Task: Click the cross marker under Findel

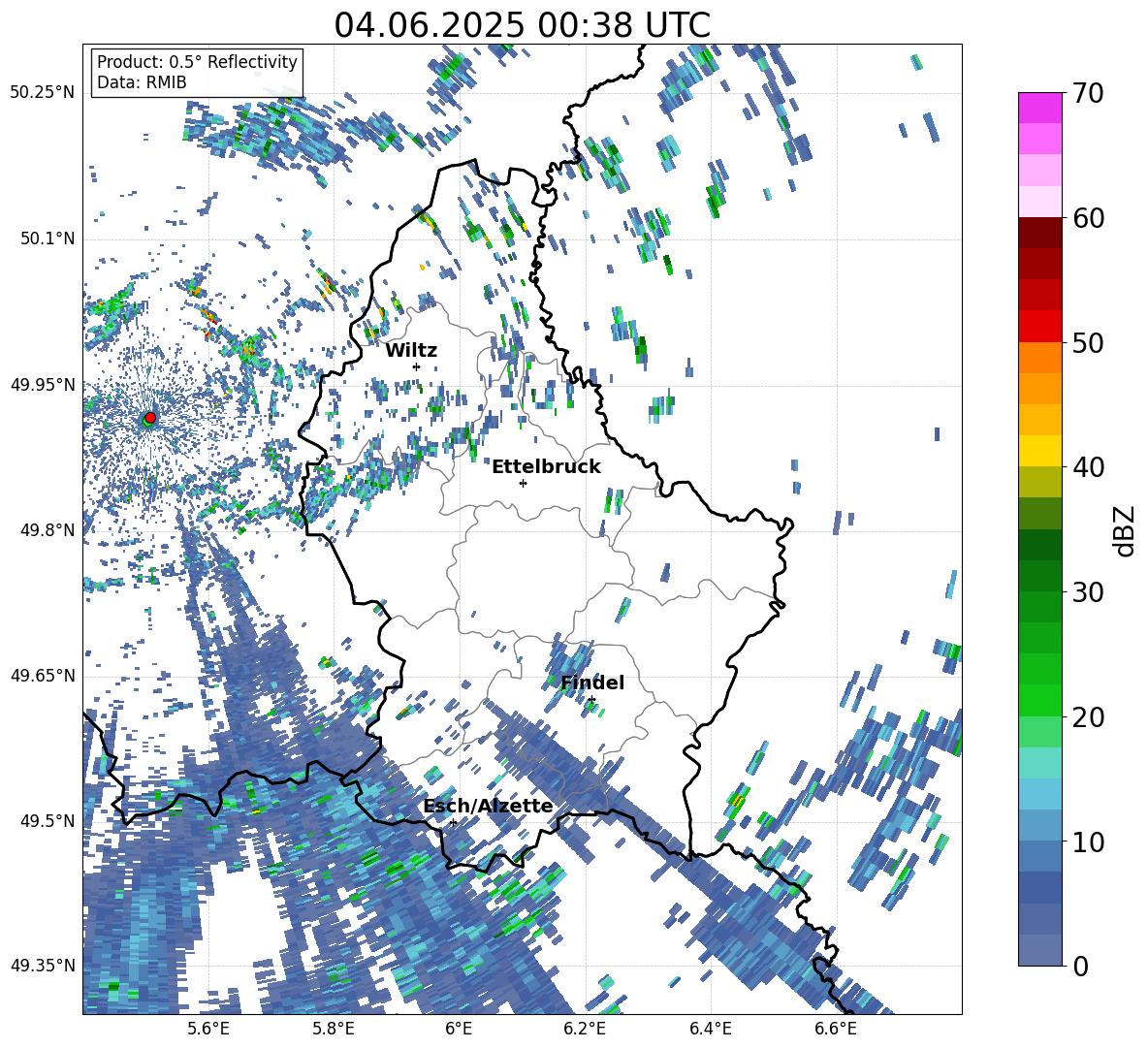Action: (591, 700)
